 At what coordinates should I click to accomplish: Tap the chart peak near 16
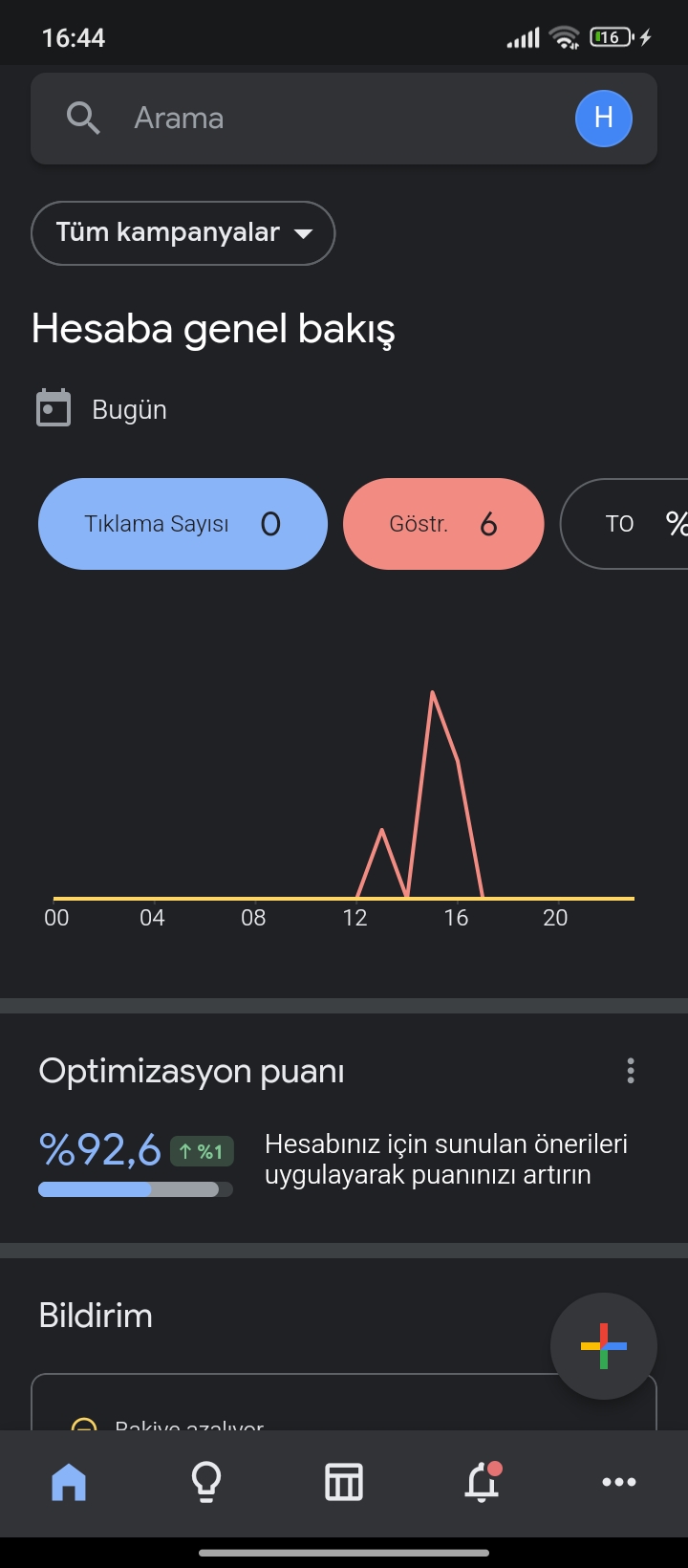click(x=433, y=691)
